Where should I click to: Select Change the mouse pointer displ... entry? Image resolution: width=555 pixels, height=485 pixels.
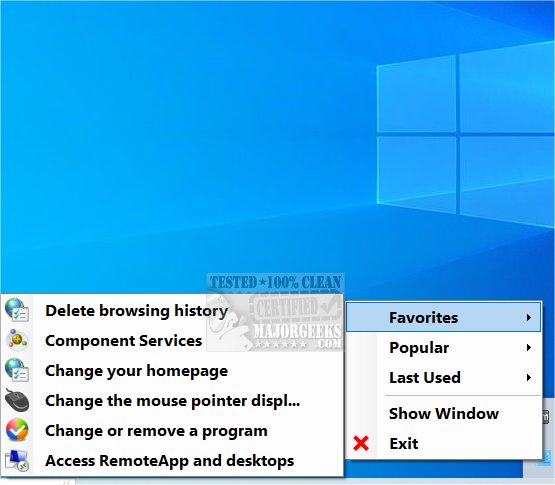pyautogui.click(x=172, y=401)
